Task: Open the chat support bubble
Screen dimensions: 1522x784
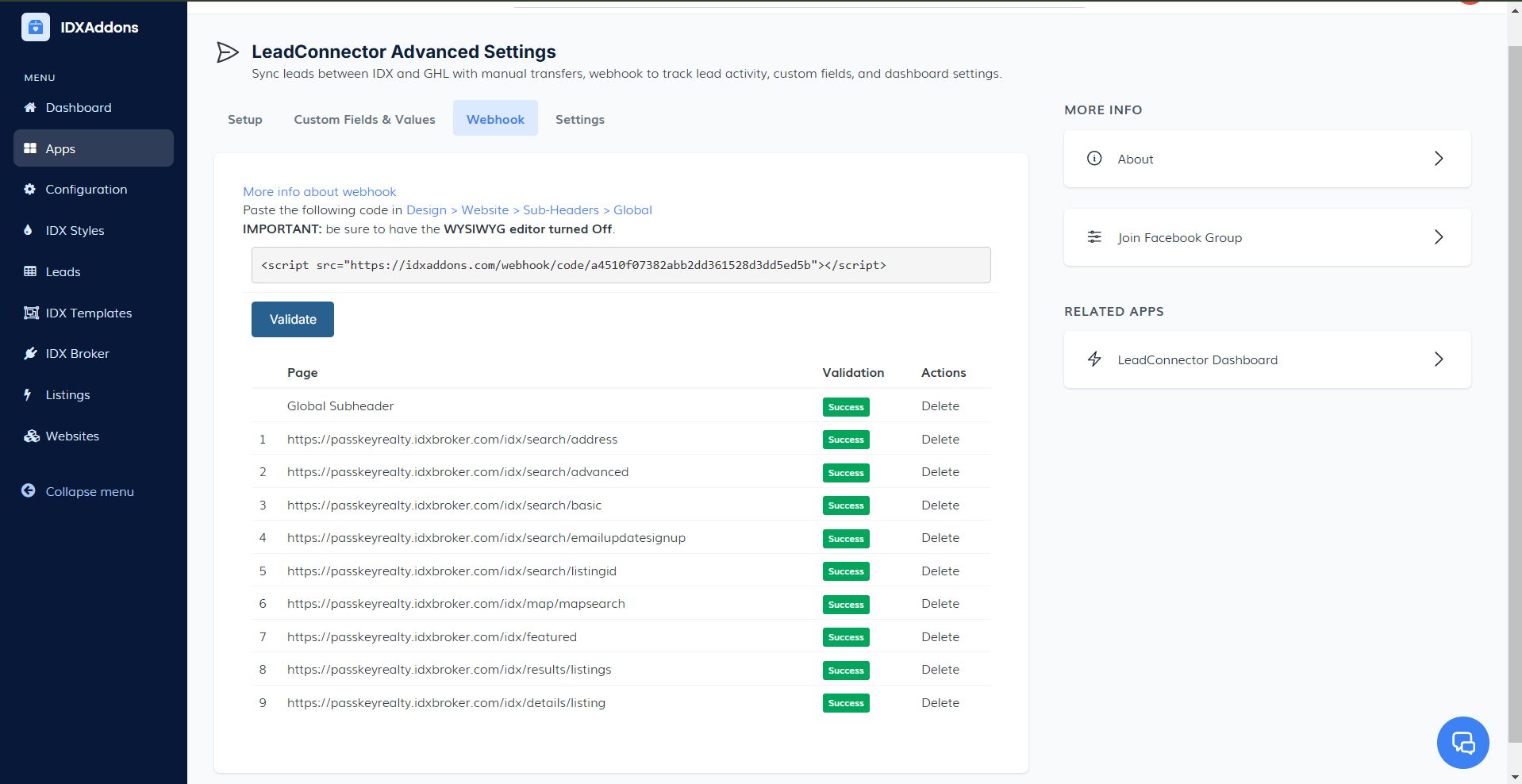Action: click(x=1462, y=742)
